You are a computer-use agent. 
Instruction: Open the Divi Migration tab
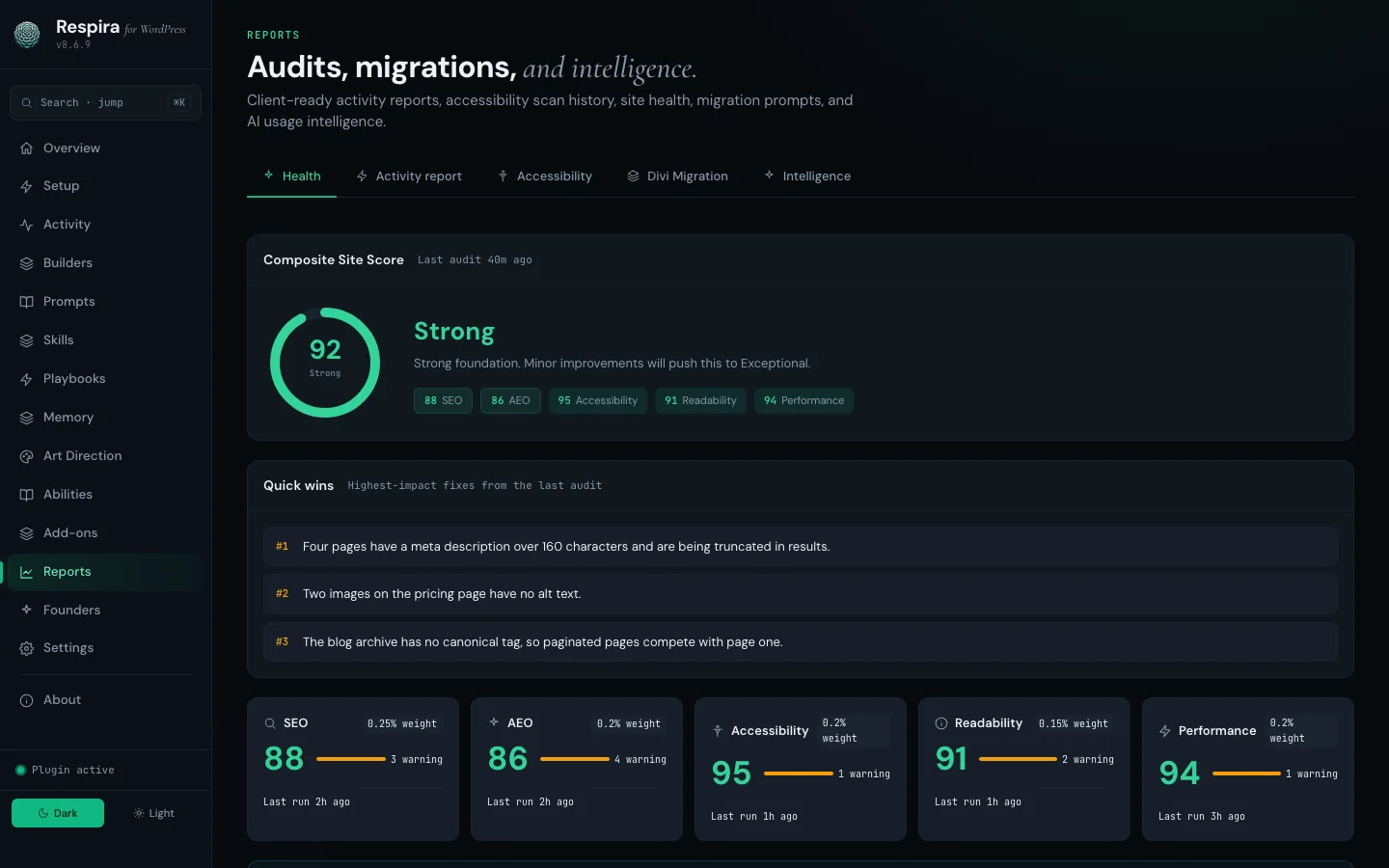pos(677,176)
